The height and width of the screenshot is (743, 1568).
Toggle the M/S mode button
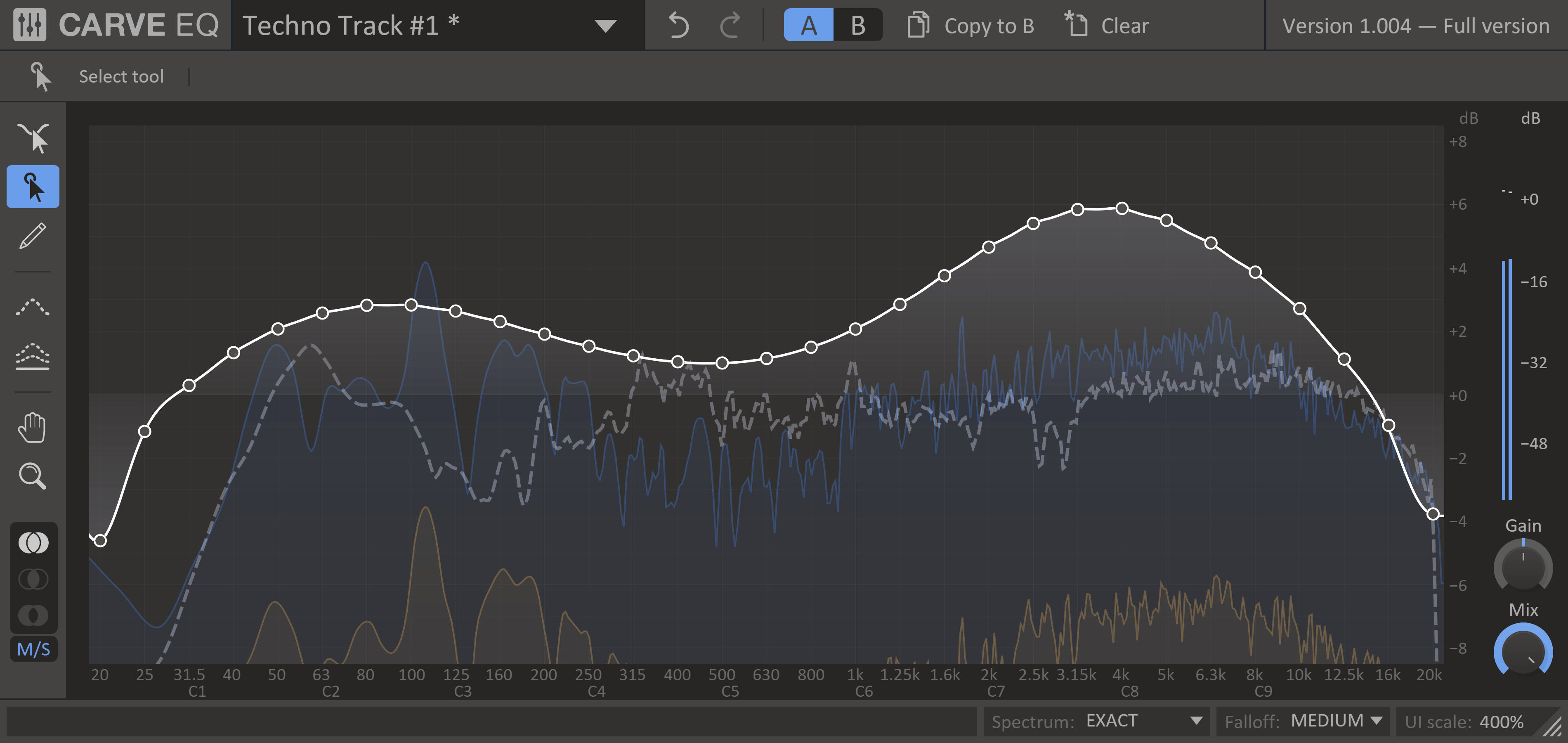[33, 649]
